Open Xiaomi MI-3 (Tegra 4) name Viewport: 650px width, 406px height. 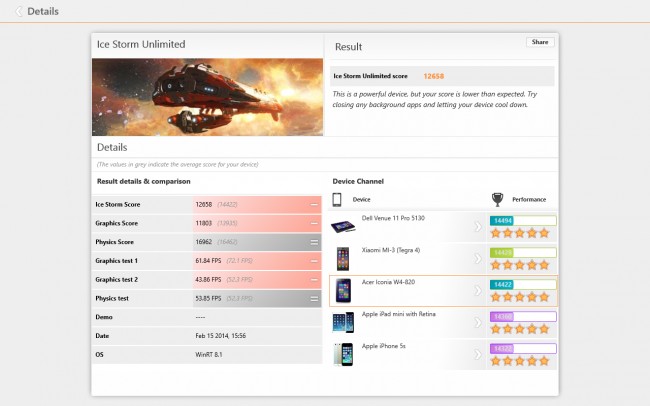pos(391,250)
